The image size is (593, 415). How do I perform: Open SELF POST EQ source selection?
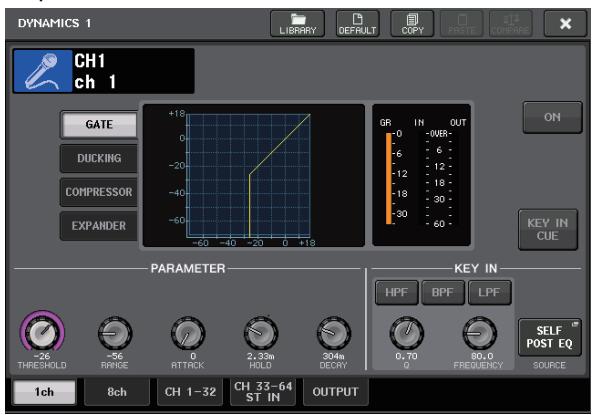click(550, 337)
